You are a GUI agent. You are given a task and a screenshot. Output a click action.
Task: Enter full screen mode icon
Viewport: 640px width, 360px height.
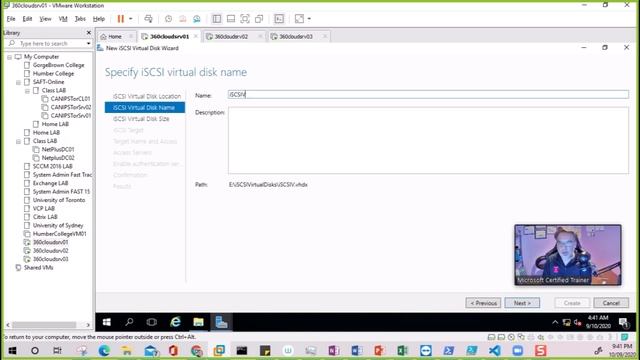tap(245, 19)
